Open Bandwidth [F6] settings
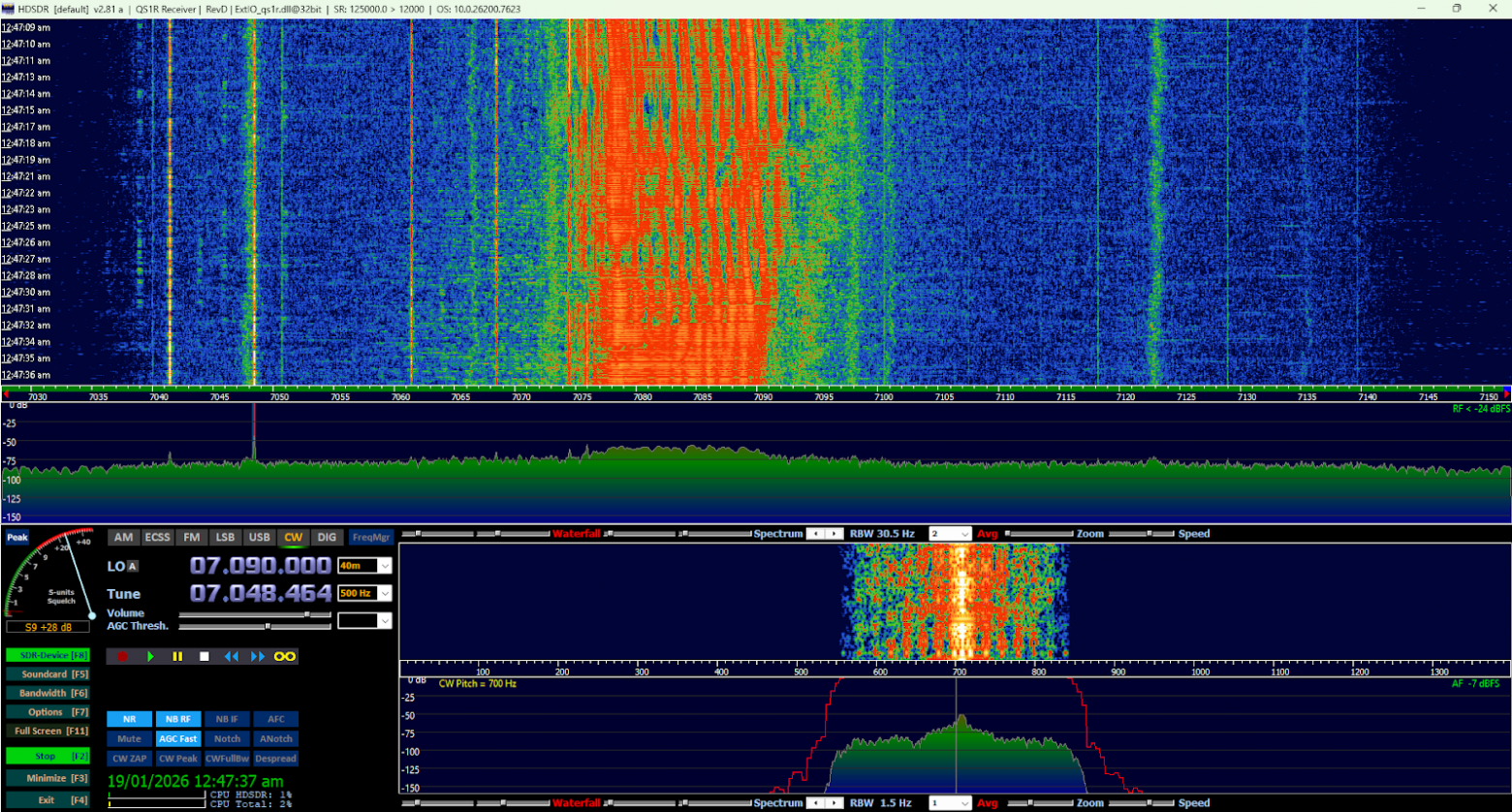The width and height of the screenshot is (1512, 812). (47, 694)
